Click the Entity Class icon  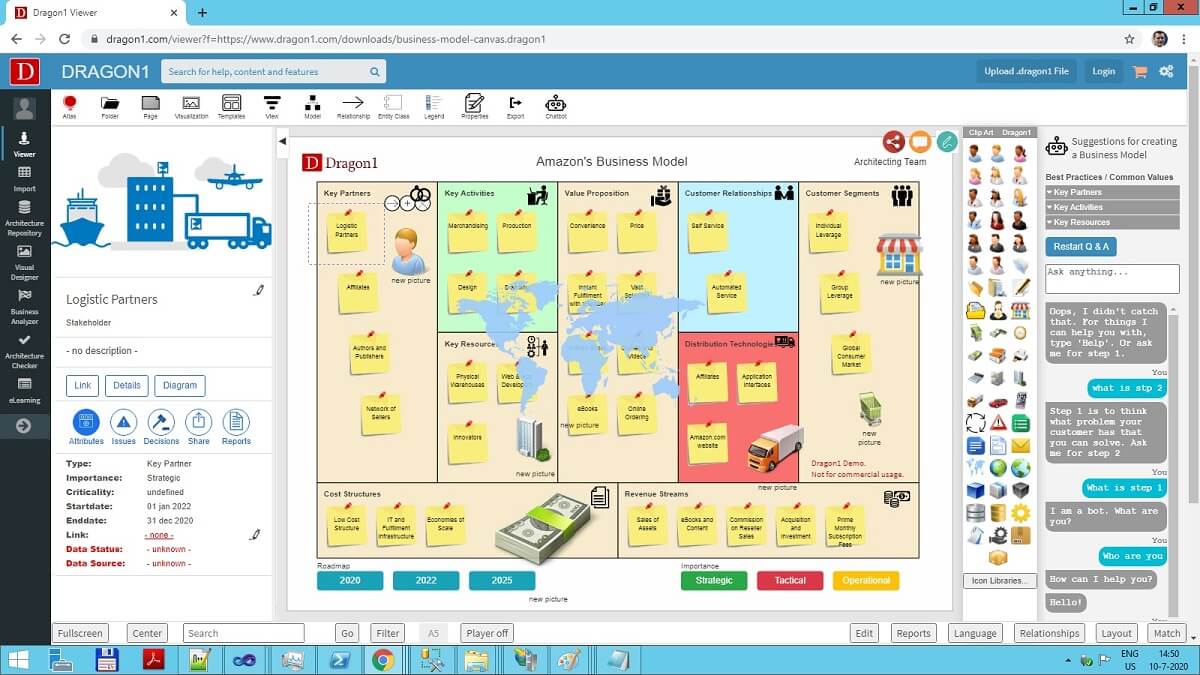[x=394, y=106]
